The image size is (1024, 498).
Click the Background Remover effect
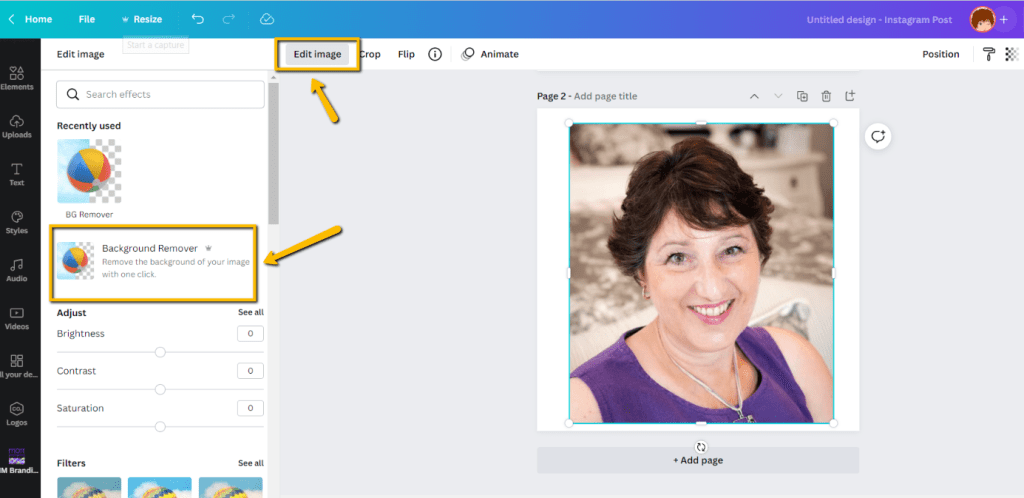tap(153, 263)
